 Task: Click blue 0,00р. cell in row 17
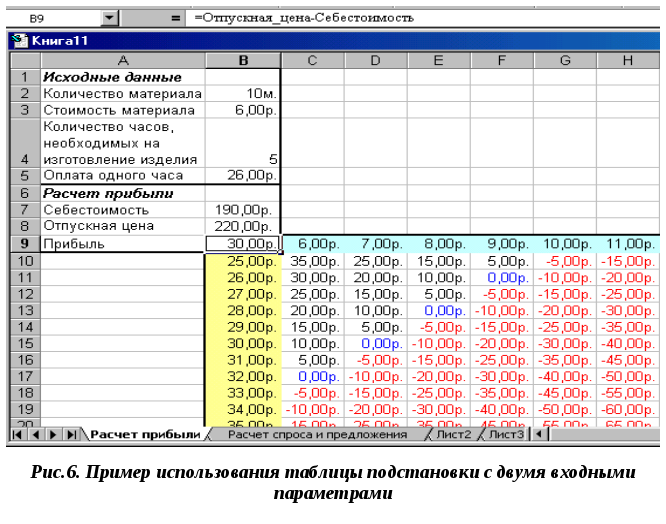click(313, 376)
